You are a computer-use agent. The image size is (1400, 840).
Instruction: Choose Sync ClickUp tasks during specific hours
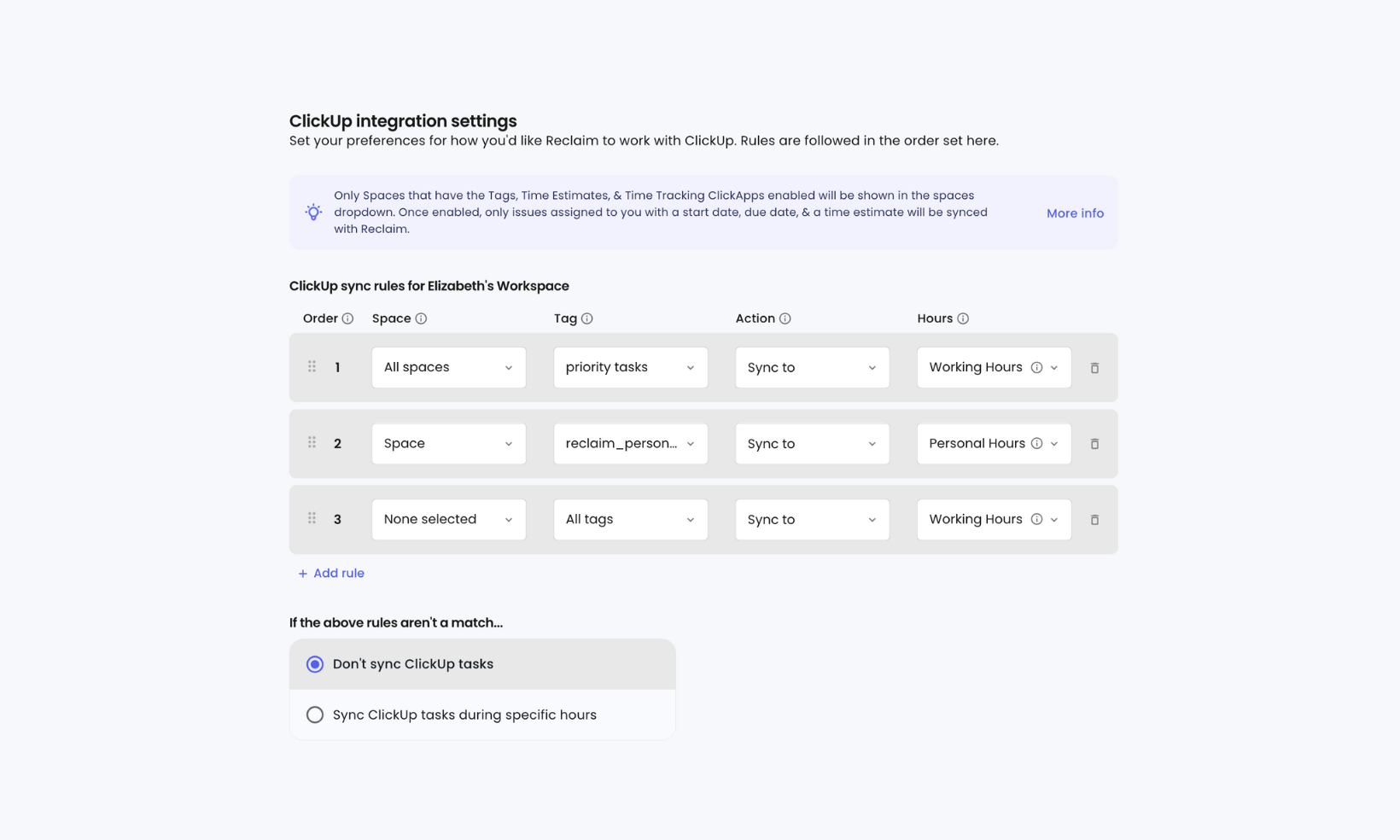coord(482,715)
